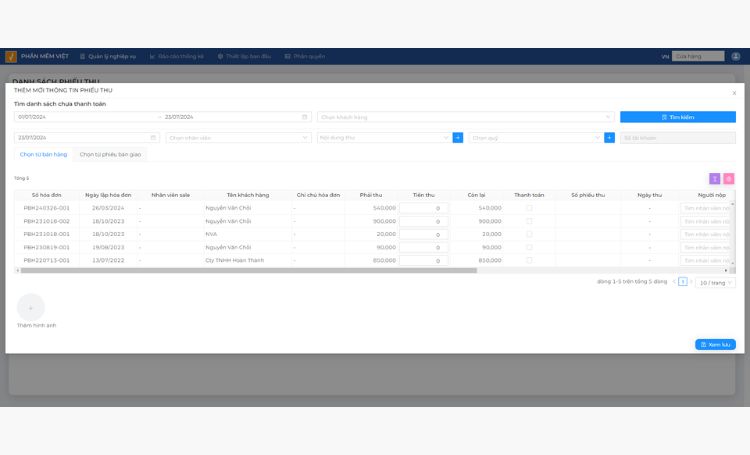Expand the 10 / trang page size selector
750x455 pixels.
coord(716,283)
